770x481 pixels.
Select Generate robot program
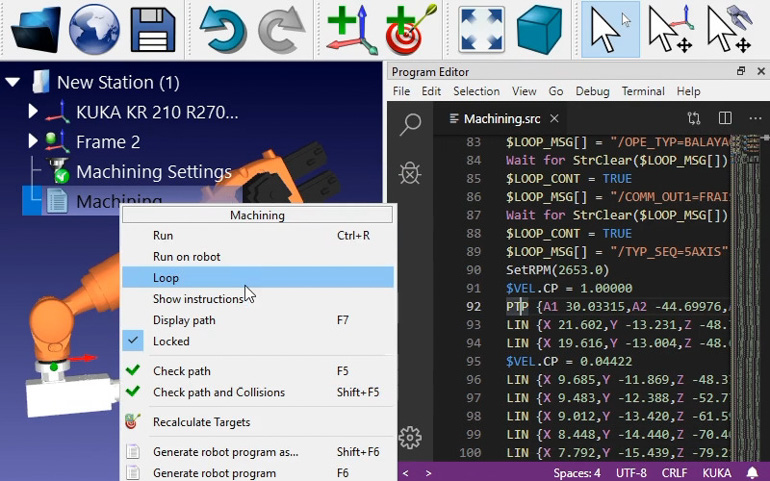tap(258, 473)
